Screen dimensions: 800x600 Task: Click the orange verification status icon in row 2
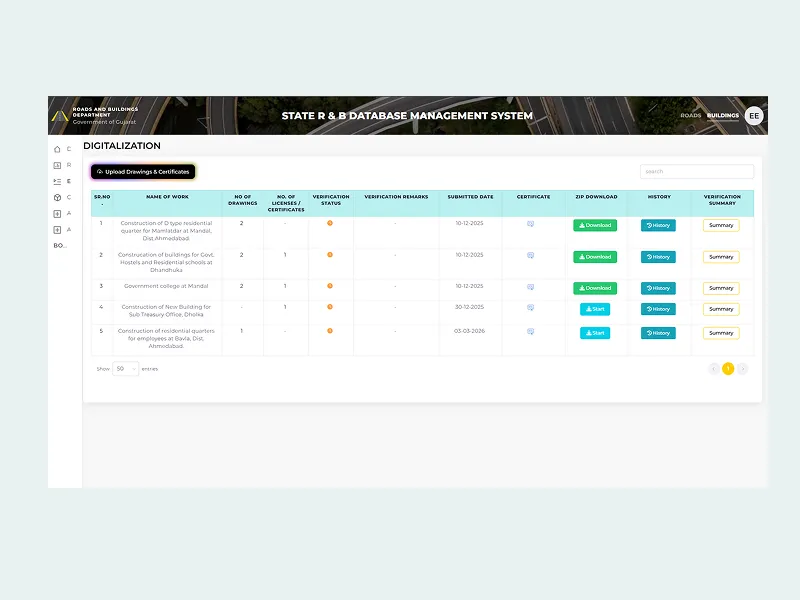330,254
